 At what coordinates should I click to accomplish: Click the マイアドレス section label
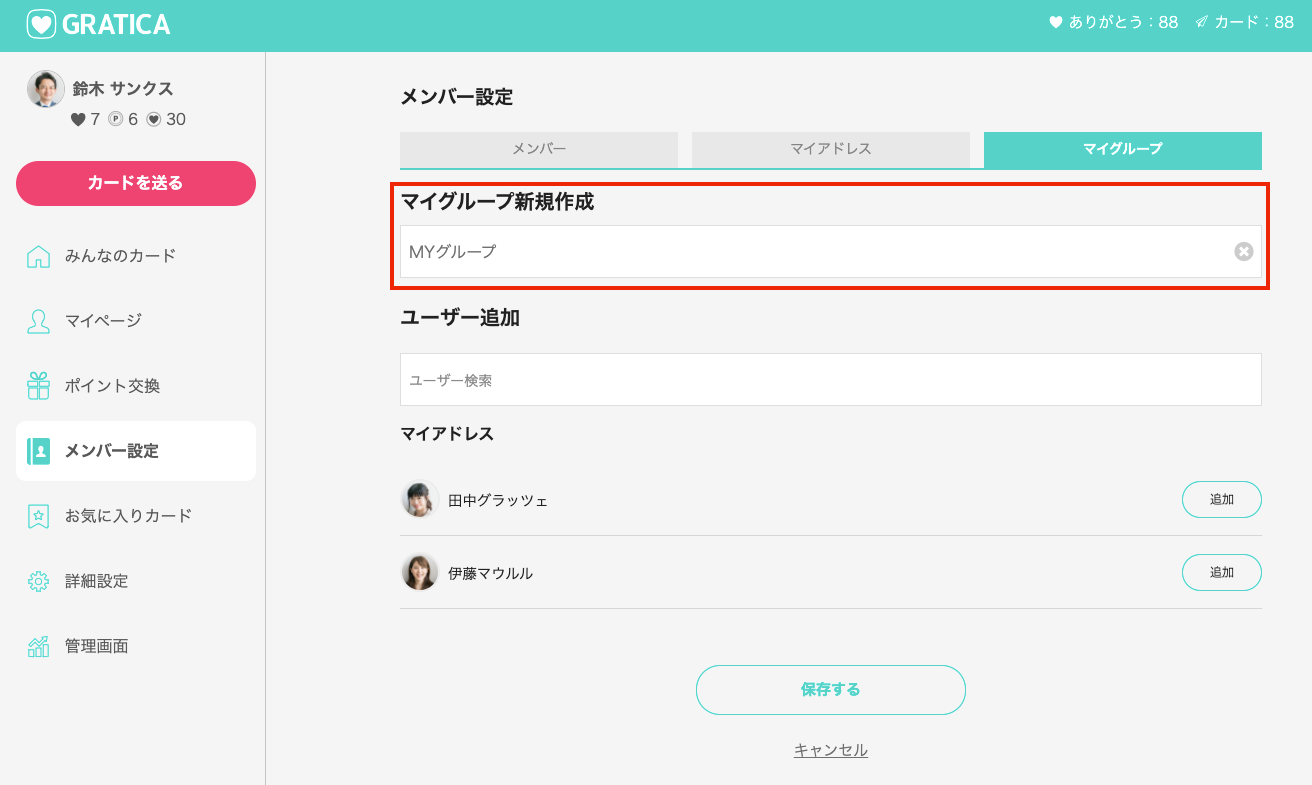pos(447,434)
